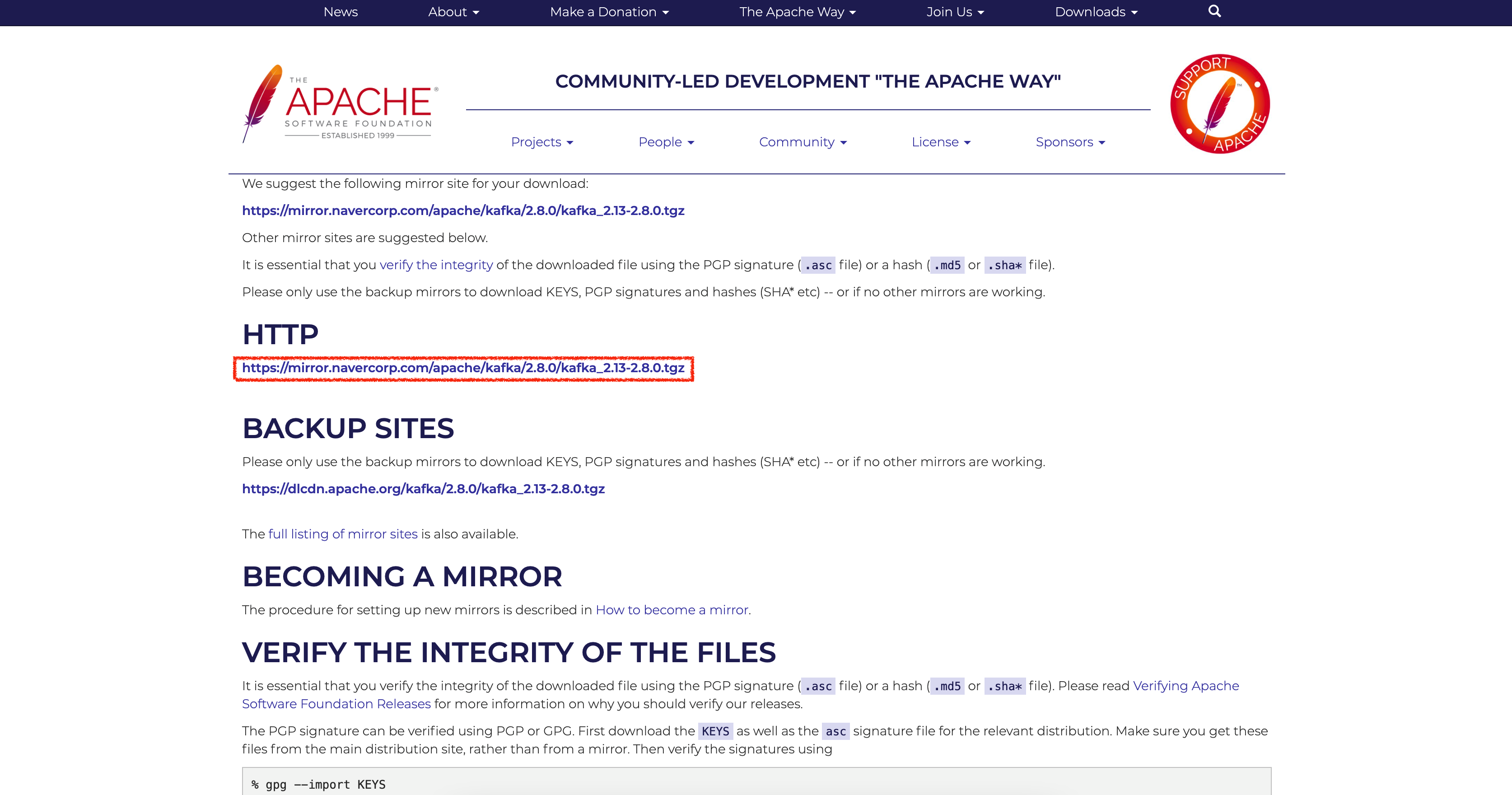This screenshot has width=1512, height=795.
Task: Click the 'BECOMING A MIRROR' heading
Action: [x=402, y=576]
